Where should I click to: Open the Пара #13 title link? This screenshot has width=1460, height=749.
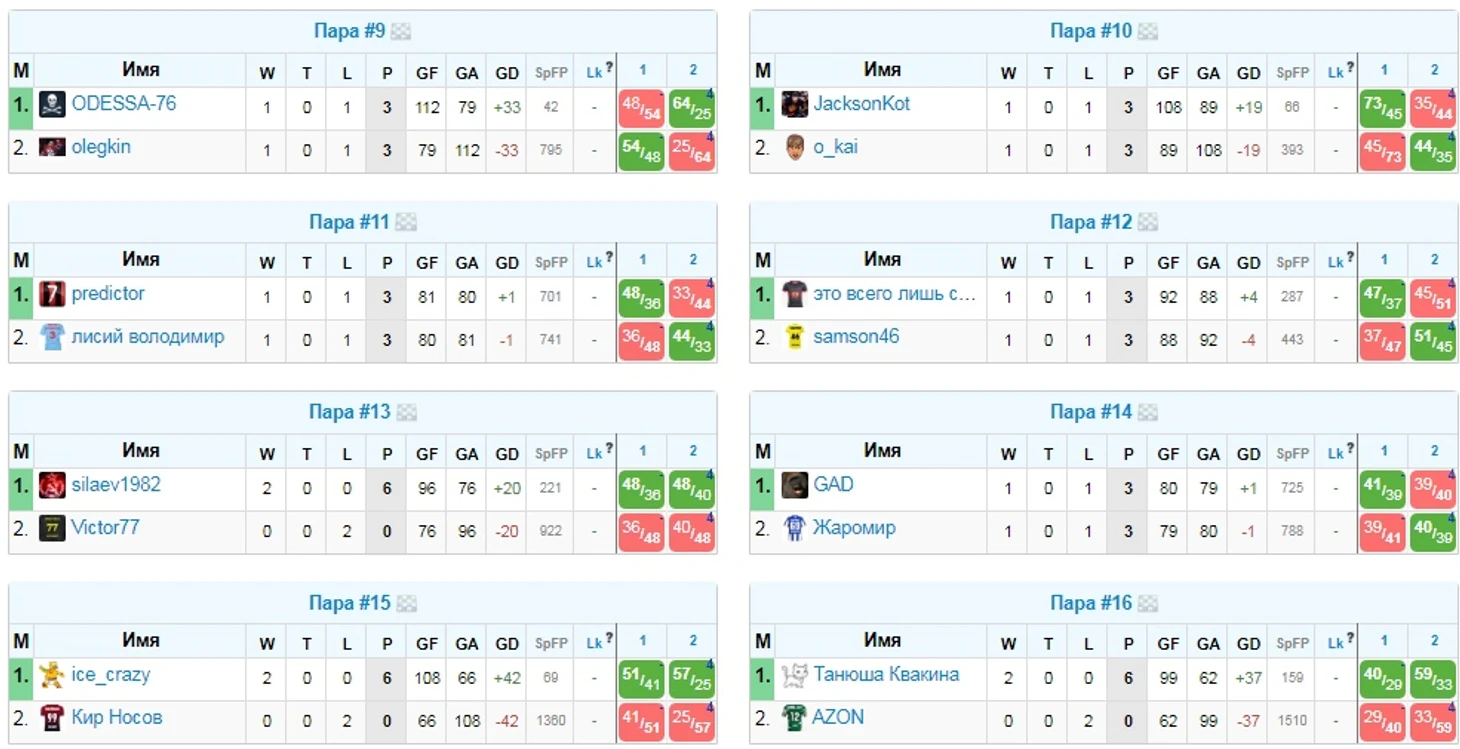[349, 412]
